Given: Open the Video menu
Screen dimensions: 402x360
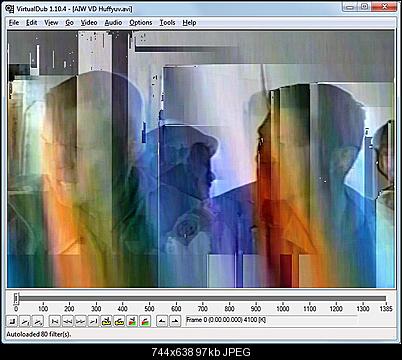Looking at the screenshot, I should pos(89,23).
